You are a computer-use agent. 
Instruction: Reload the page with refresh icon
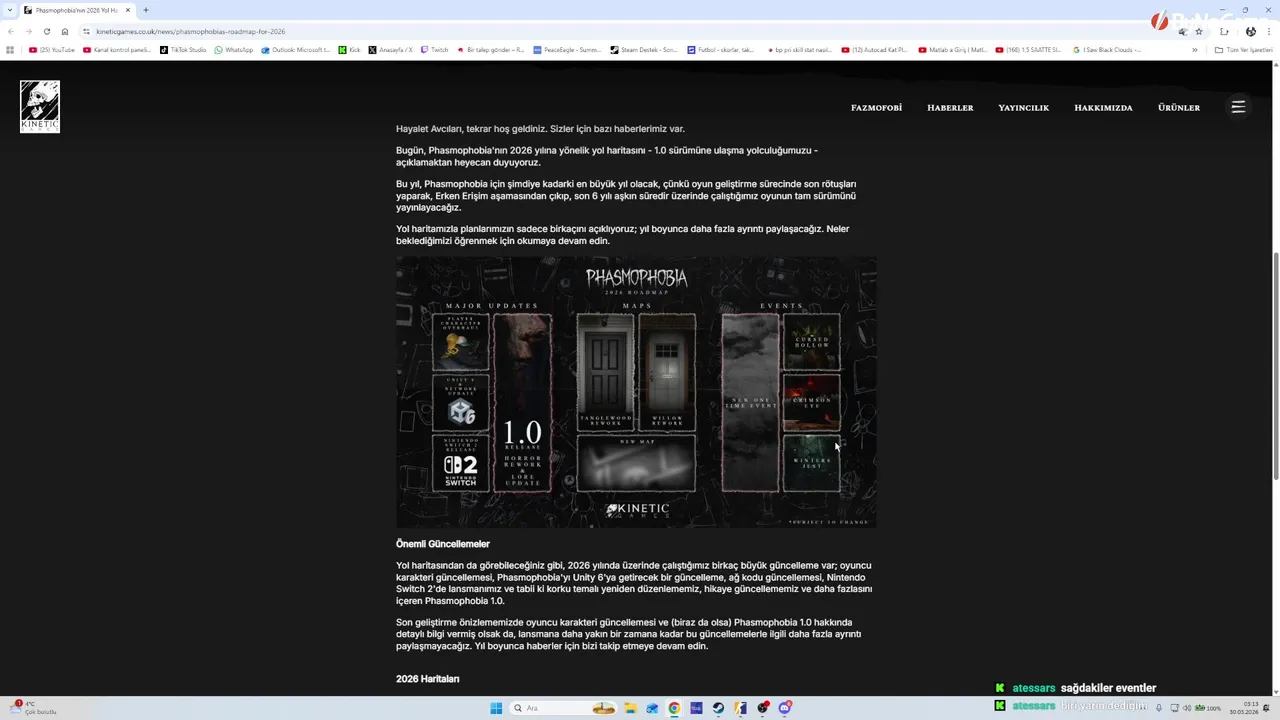47,31
